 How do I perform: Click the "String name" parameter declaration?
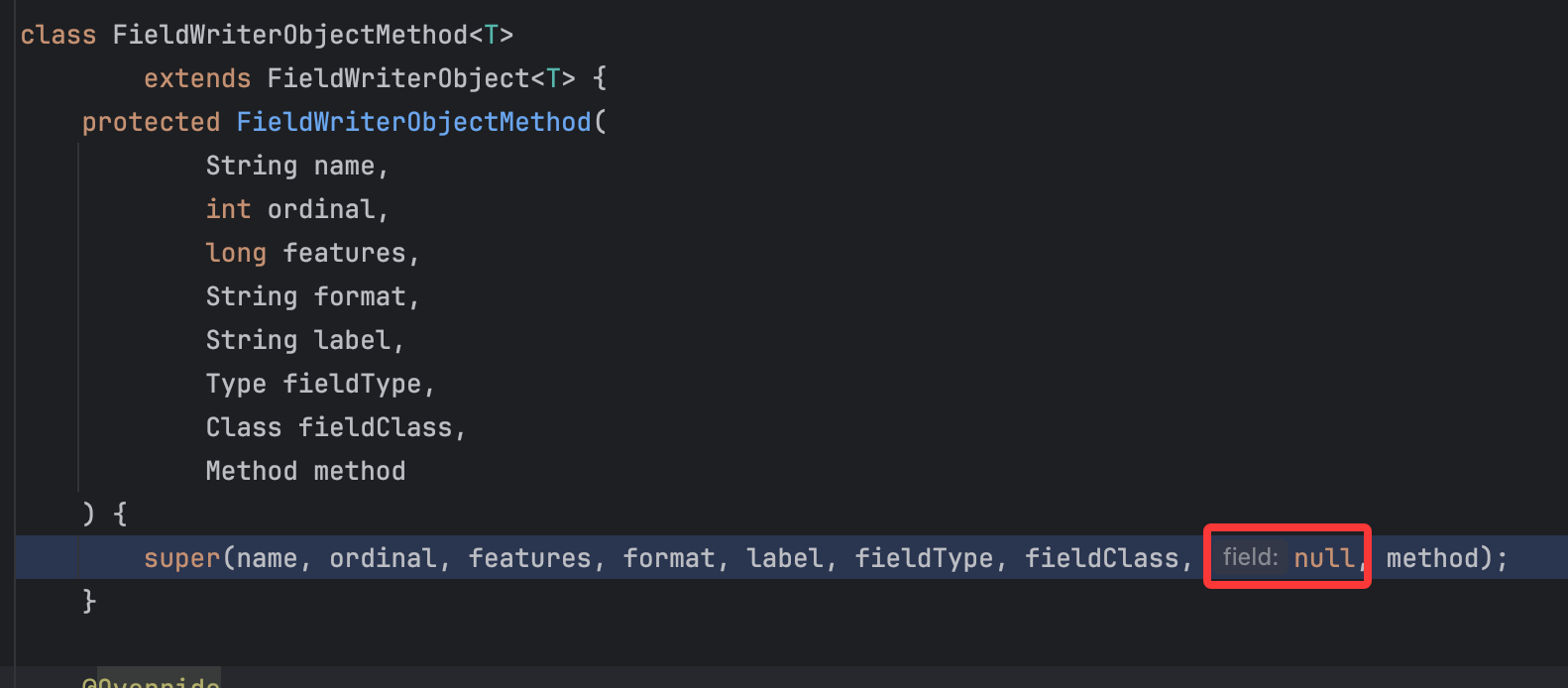point(295,166)
